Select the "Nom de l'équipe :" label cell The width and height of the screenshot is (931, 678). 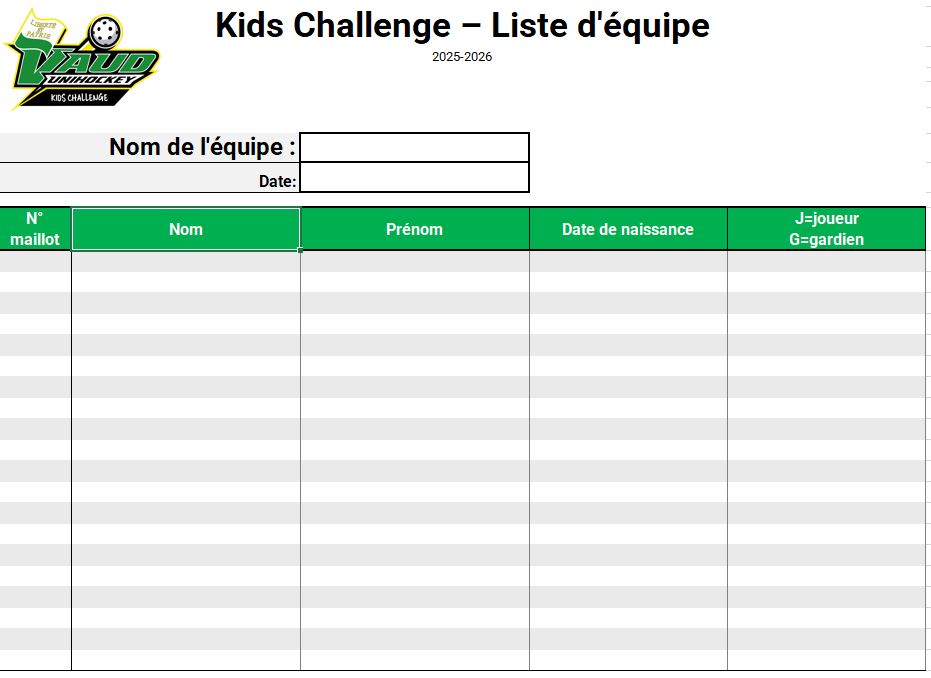(x=150, y=147)
